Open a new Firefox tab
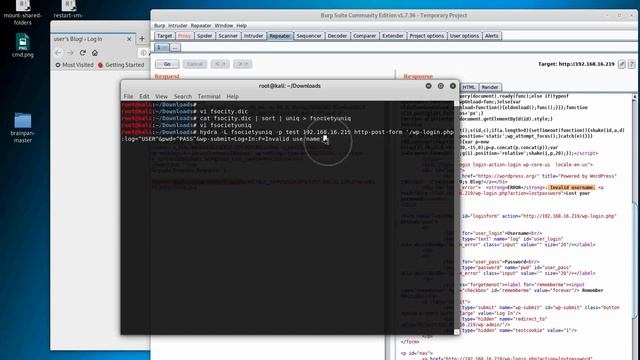Viewport: 640px width, 360px height. point(142,39)
